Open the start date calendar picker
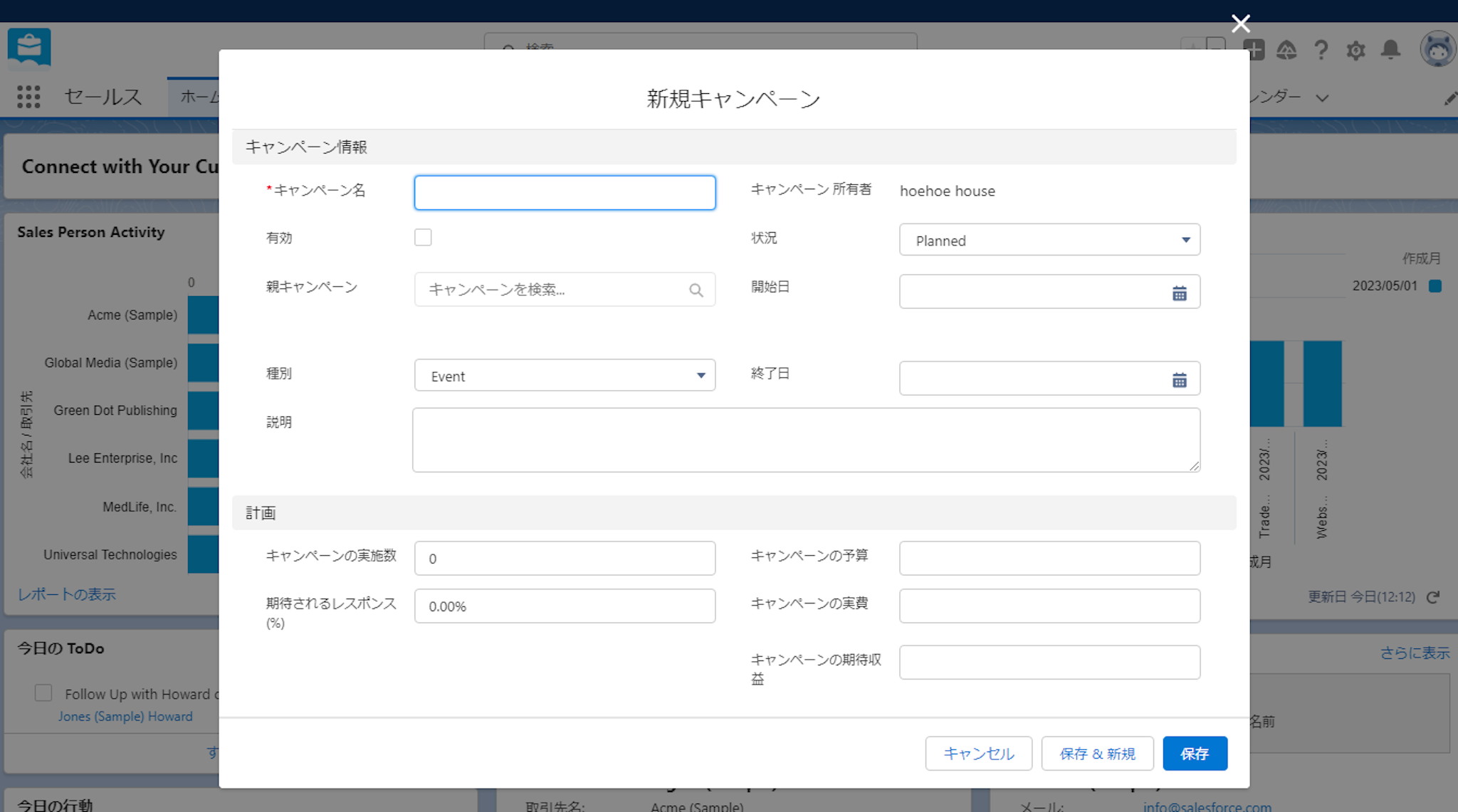This screenshot has width=1458, height=812. [x=1179, y=293]
